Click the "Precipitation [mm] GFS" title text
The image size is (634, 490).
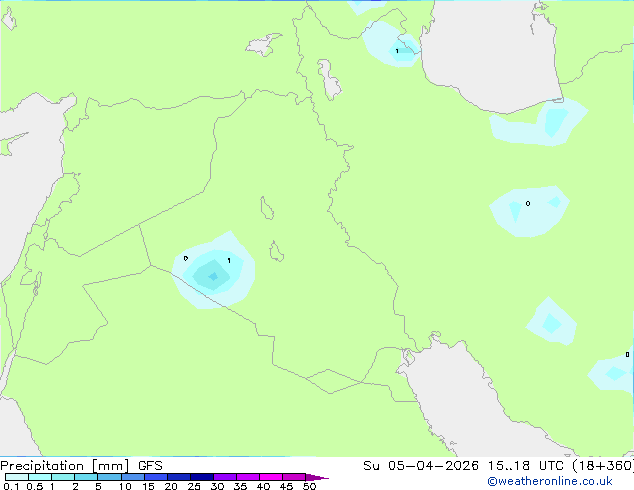click(81, 466)
